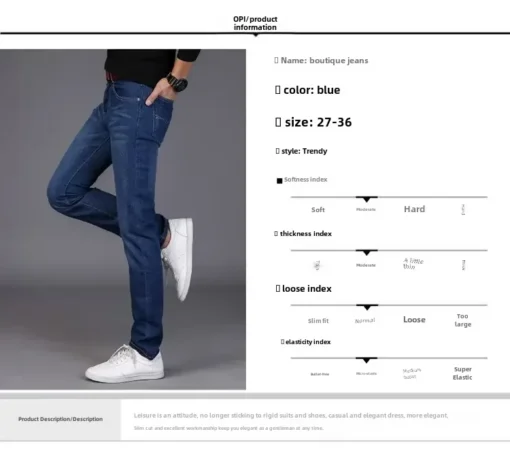Image resolution: width=510 pixels, height=472 pixels.
Task: Click the OPI/product information heading
Action: point(255,23)
